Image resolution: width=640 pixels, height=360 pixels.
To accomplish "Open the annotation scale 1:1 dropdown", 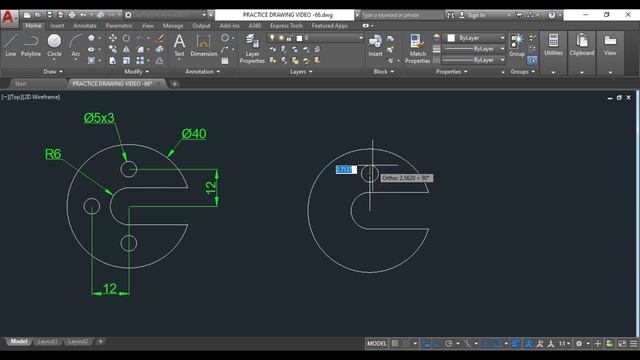I will (x=564, y=344).
